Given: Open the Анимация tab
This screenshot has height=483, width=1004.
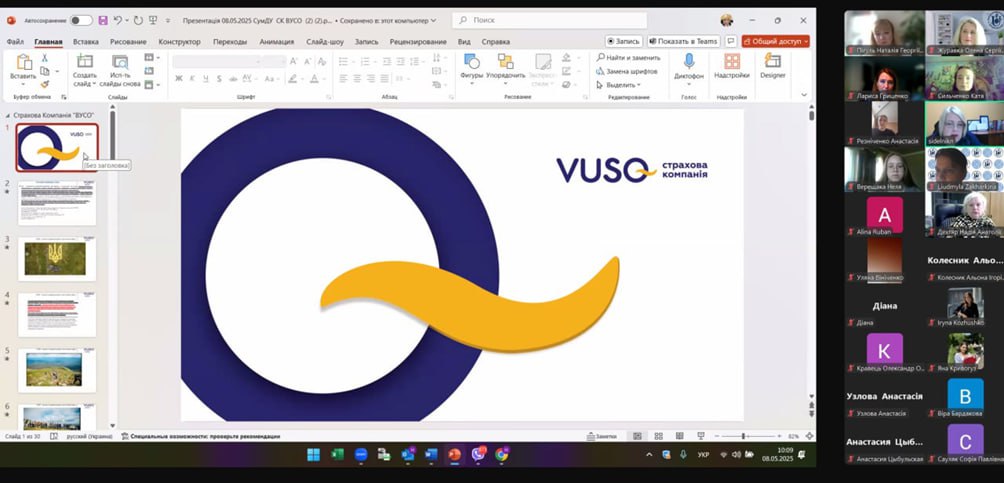Looking at the screenshot, I should pyautogui.click(x=277, y=42).
